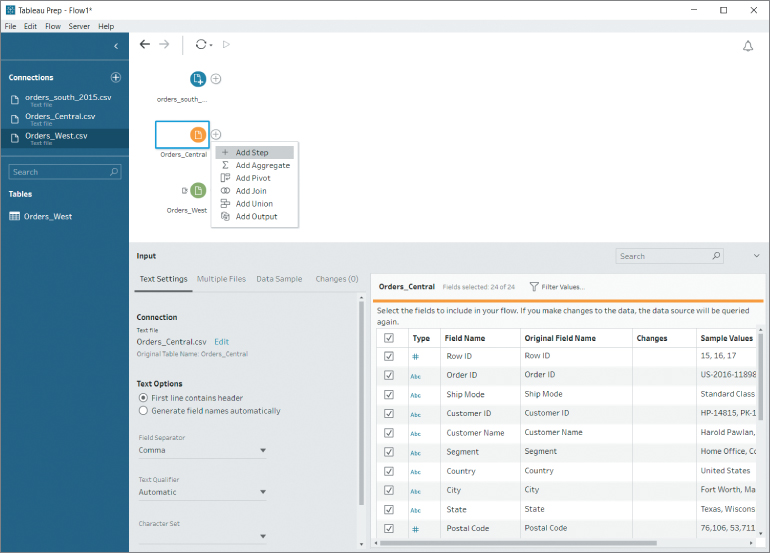Uncheck the Row ID field checkbox
Viewport: 770px width, 553px height.
(x=389, y=356)
